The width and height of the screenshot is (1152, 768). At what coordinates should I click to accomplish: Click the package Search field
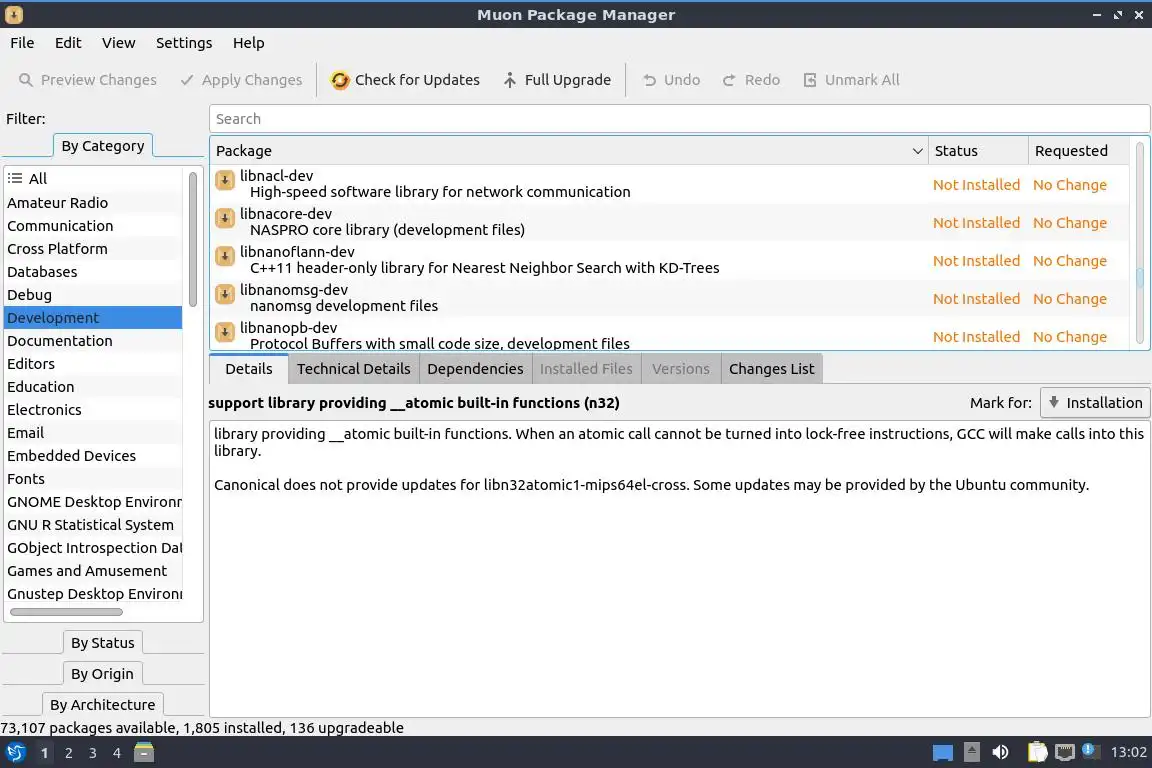point(680,119)
